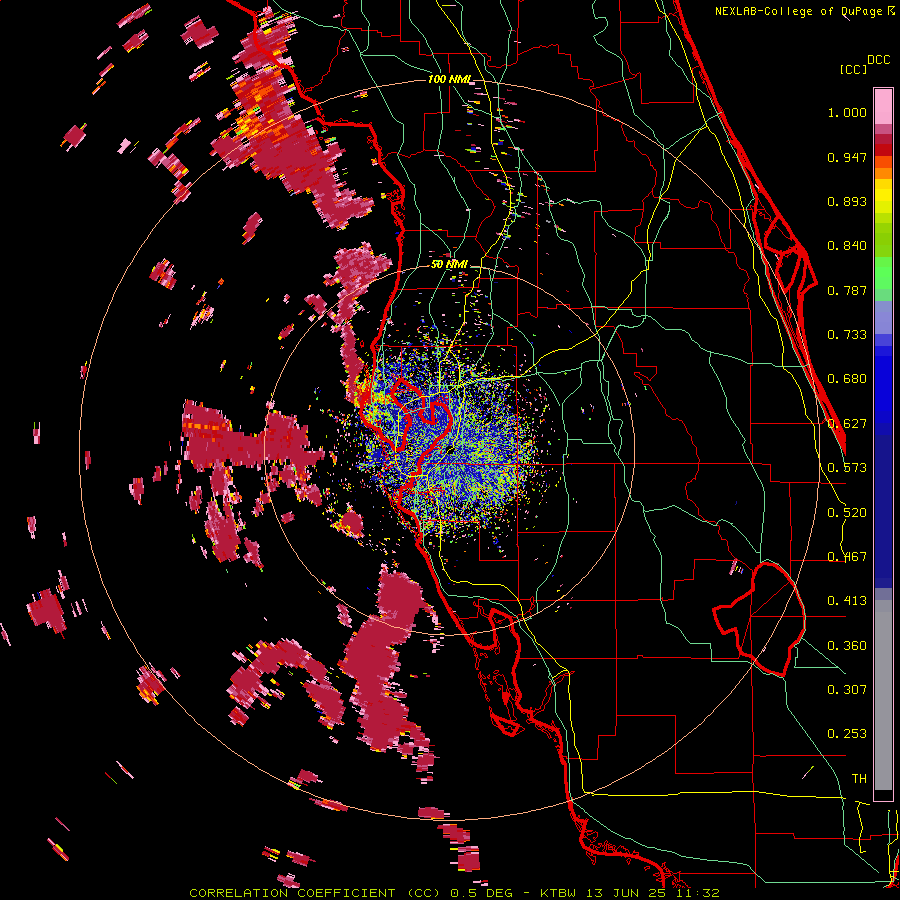Click the NEXLAB-College of DuPage title text
The height and width of the screenshot is (900, 900).
[800, 11]
